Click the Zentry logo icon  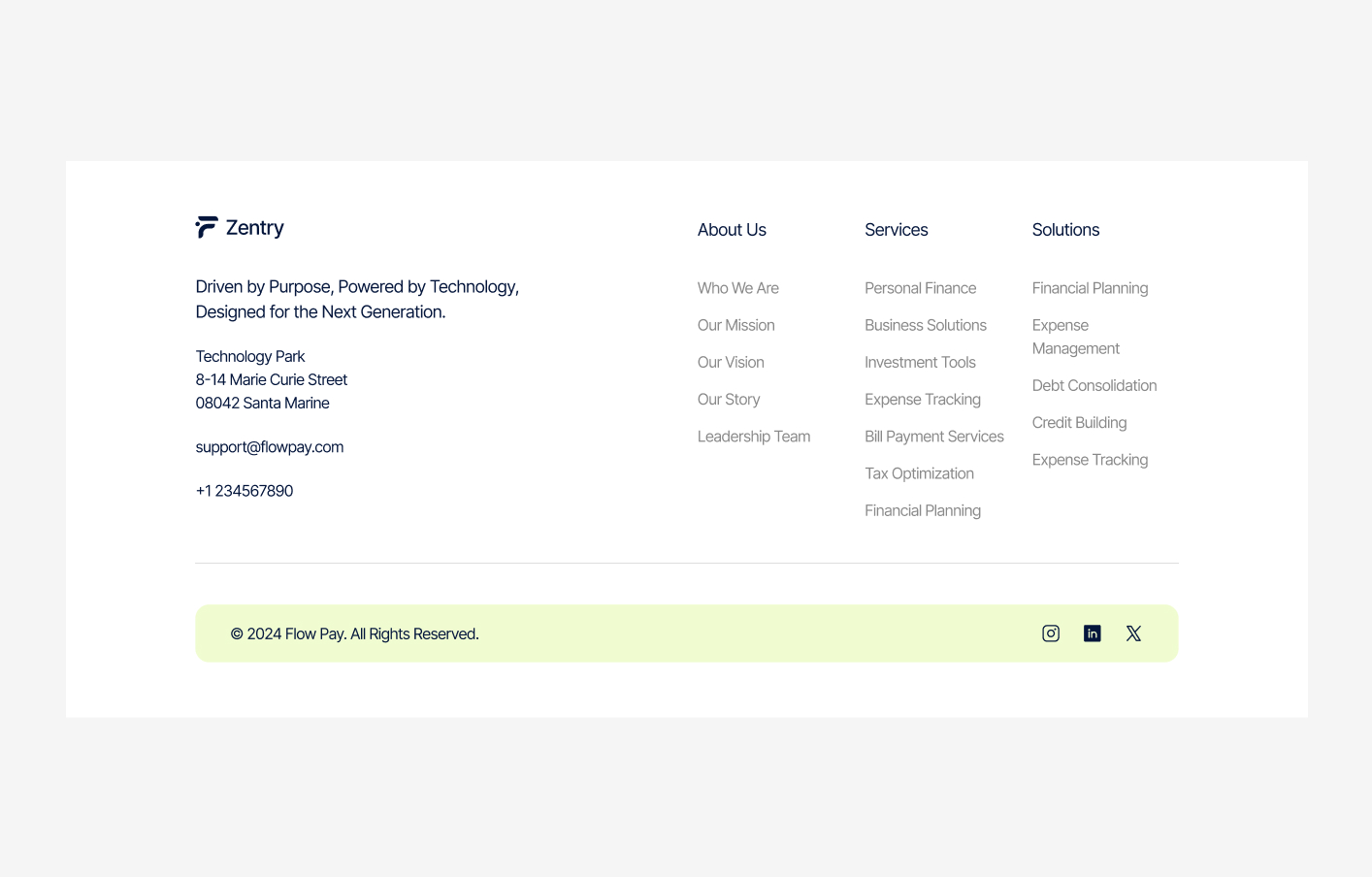[x=207, y=226]
